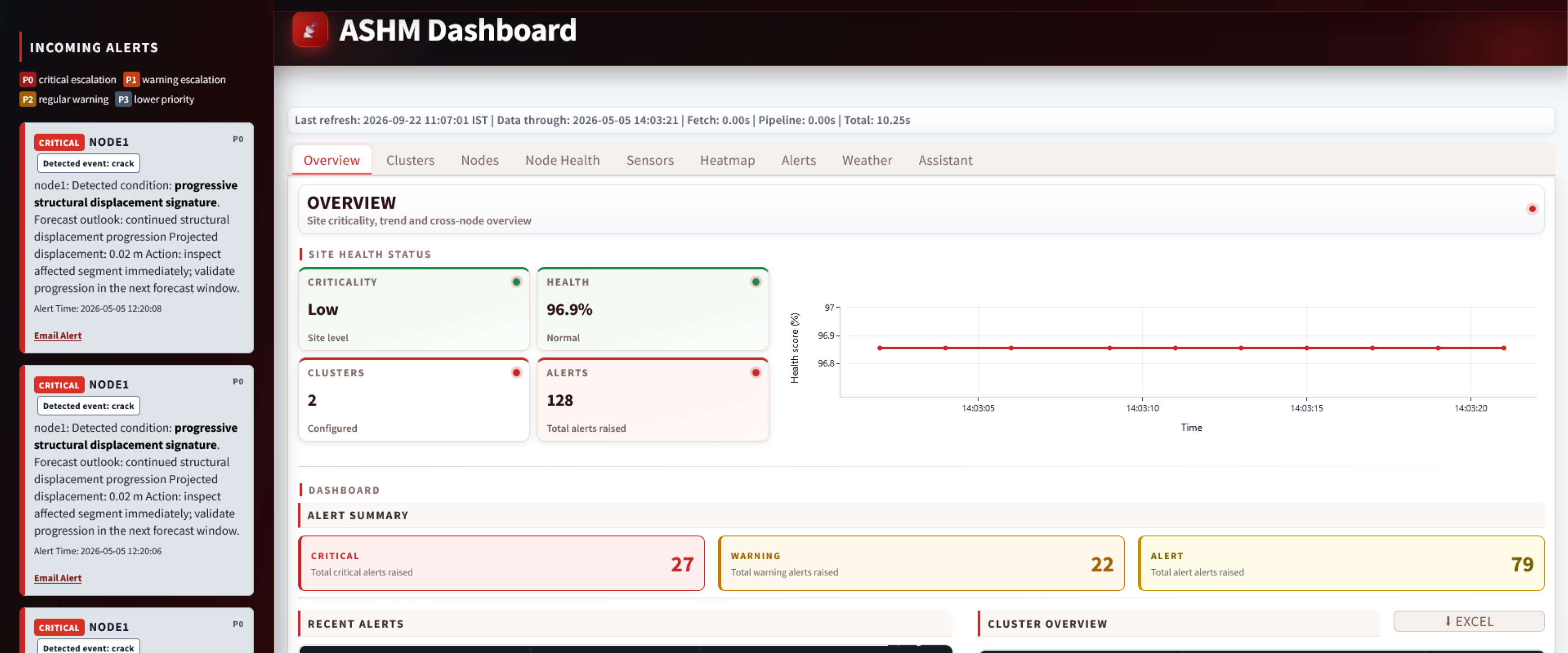Click the ASHM Dashboard logo icon

tap(310, 29)
